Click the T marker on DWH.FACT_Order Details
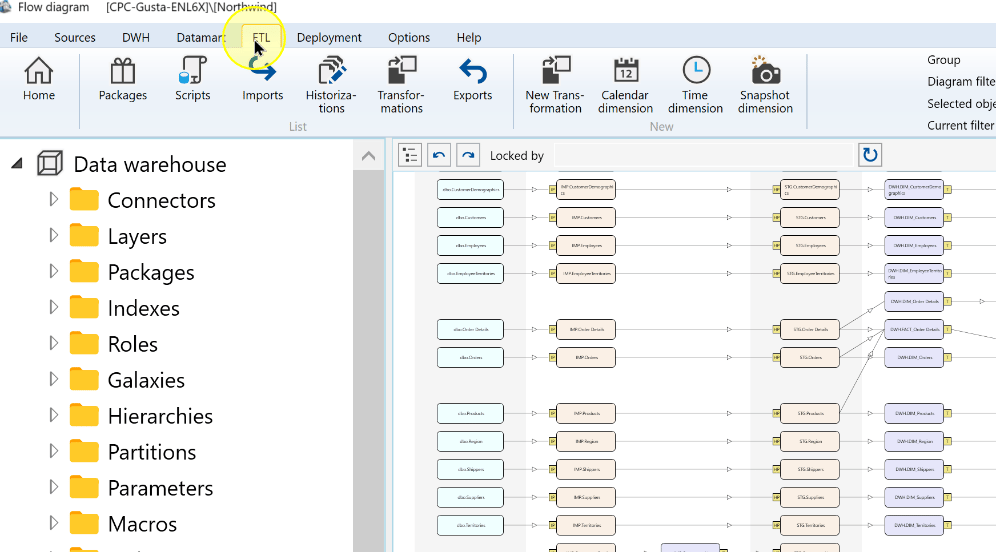Screen dimensions: 996x552 click(x=948, y=330)
